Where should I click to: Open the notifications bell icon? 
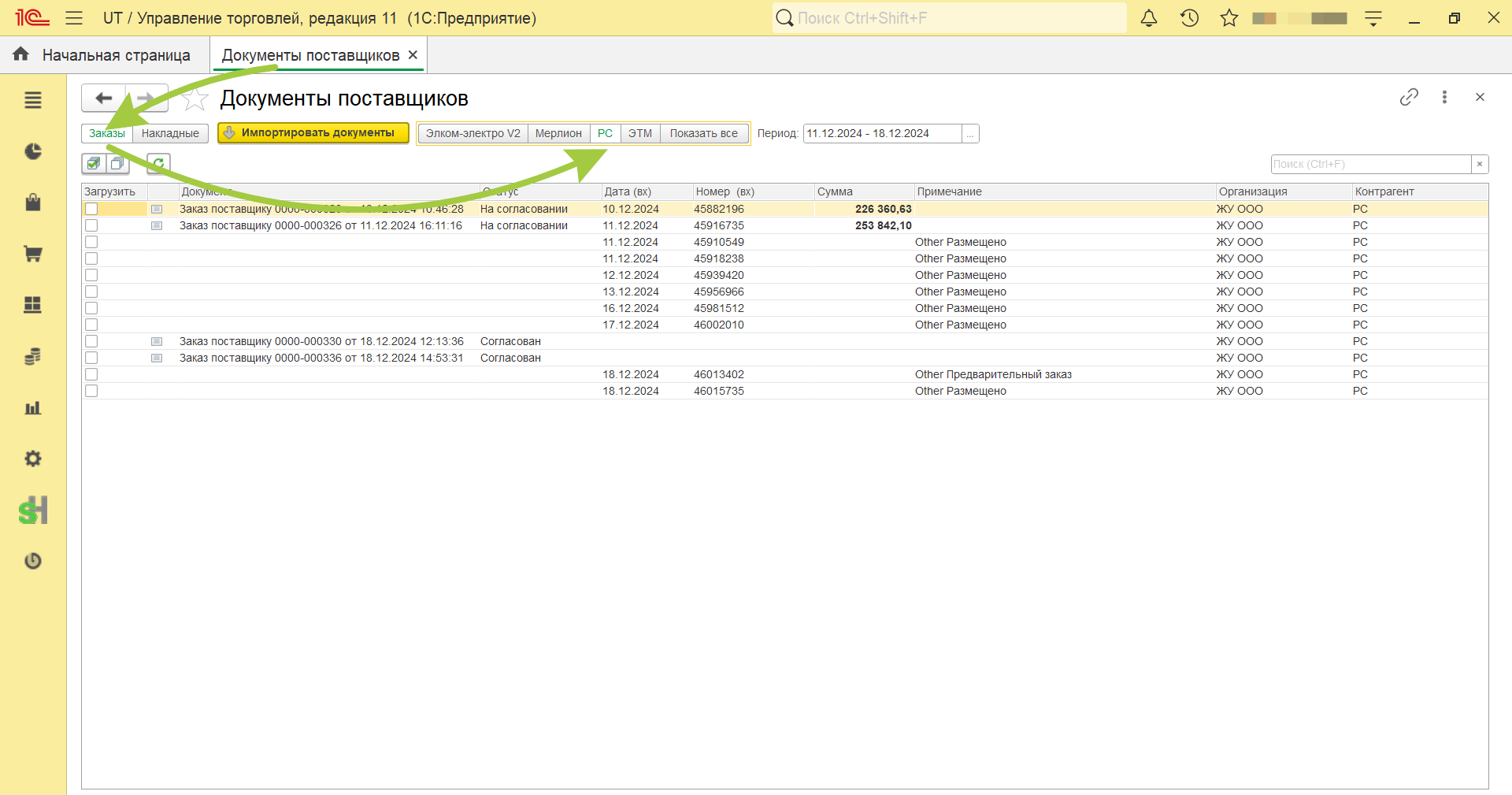tap(1149, 18)
